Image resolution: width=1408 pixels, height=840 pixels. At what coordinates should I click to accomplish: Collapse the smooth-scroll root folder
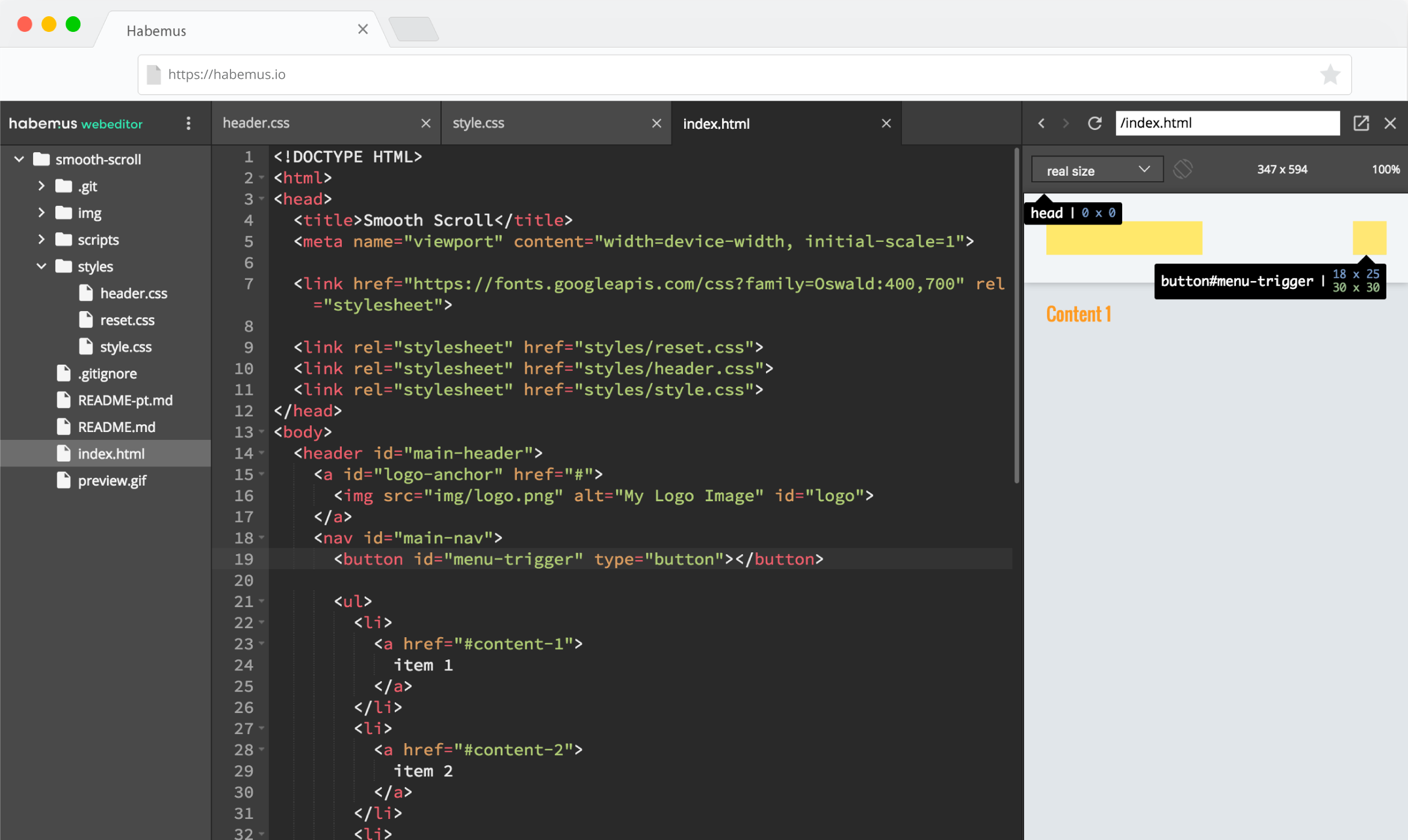tap(19, 159)
